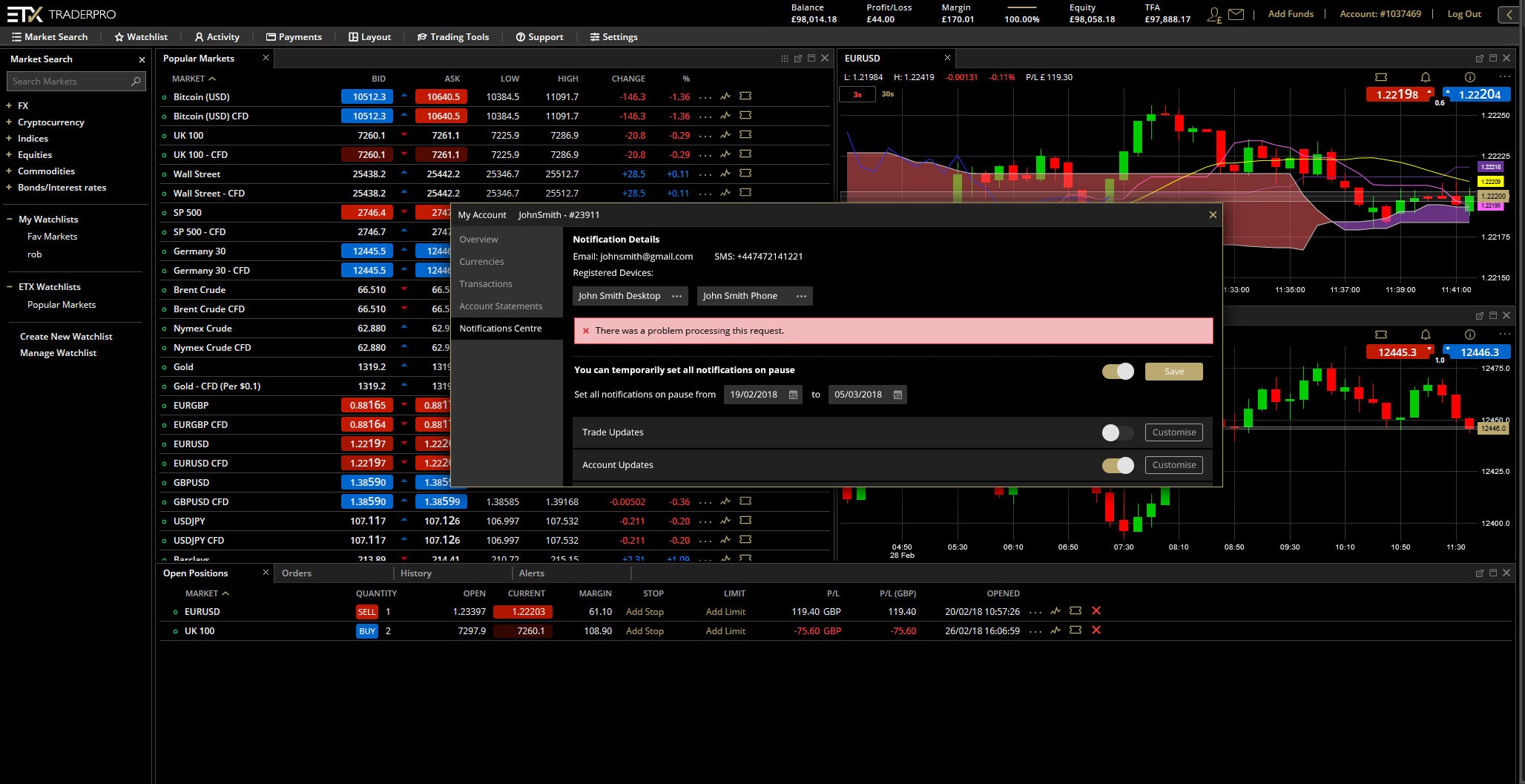
Task: Close the UK 100 open position with red X
Action: 1096,630
